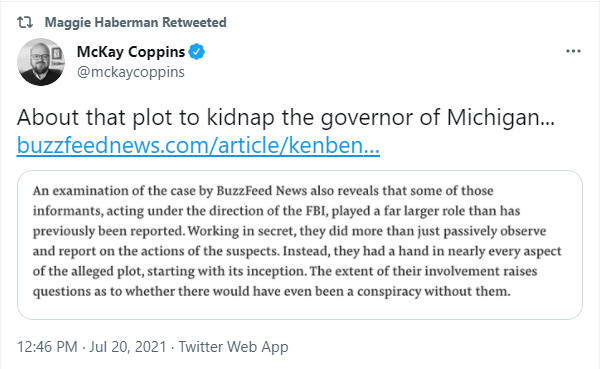The width and height of the screenshot is (602, 369).
Task: Open the buzzfeednews.com article link
Action: pos(198,146)
